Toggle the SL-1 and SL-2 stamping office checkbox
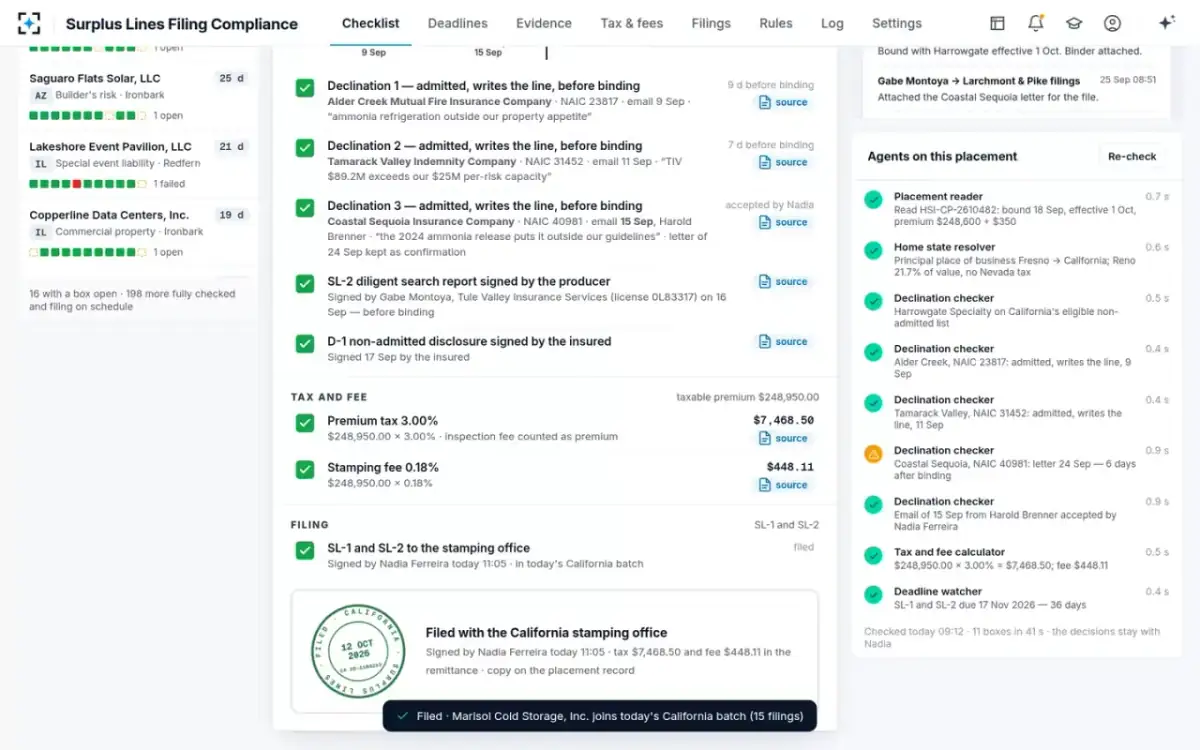The width and height of the screenshot is (1200, 750). point(305,550)
